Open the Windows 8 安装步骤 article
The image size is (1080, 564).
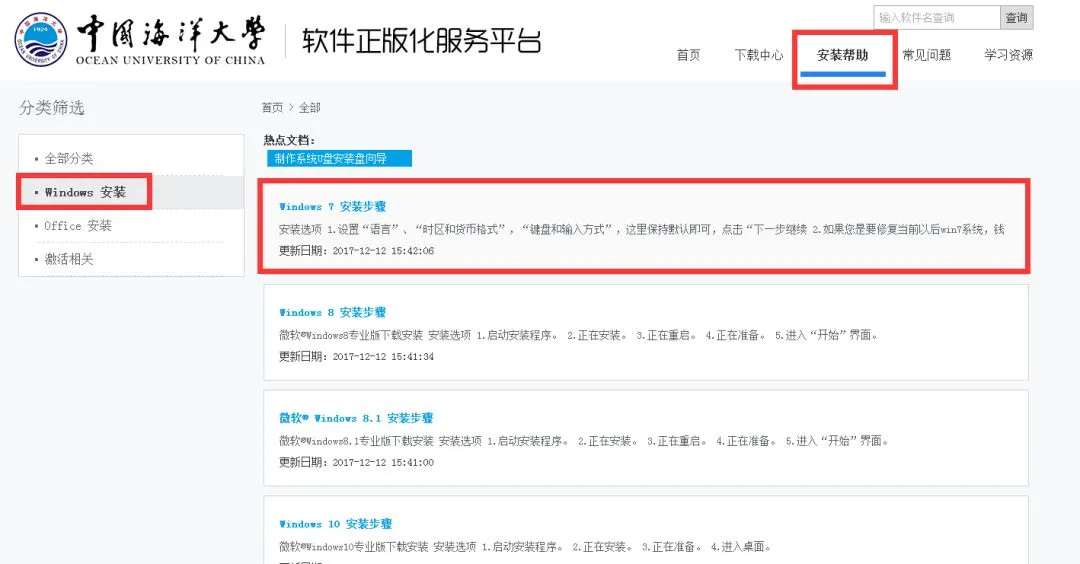(x=333, y=313)
